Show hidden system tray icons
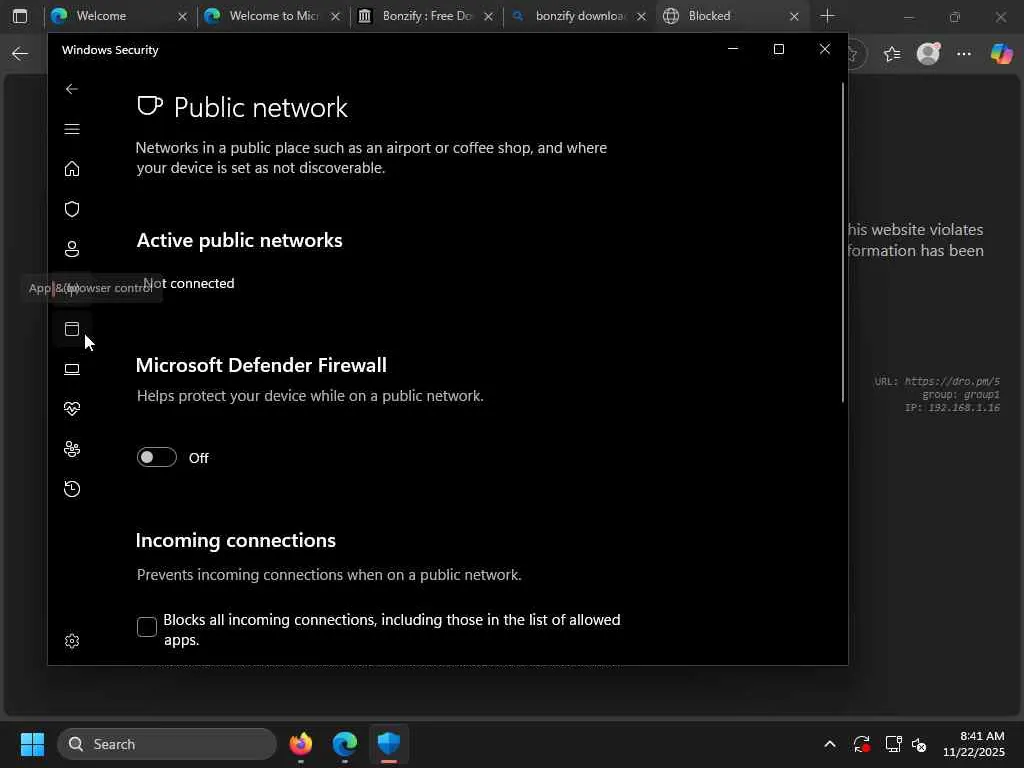 pyautogui.click(x=829, y=744)
